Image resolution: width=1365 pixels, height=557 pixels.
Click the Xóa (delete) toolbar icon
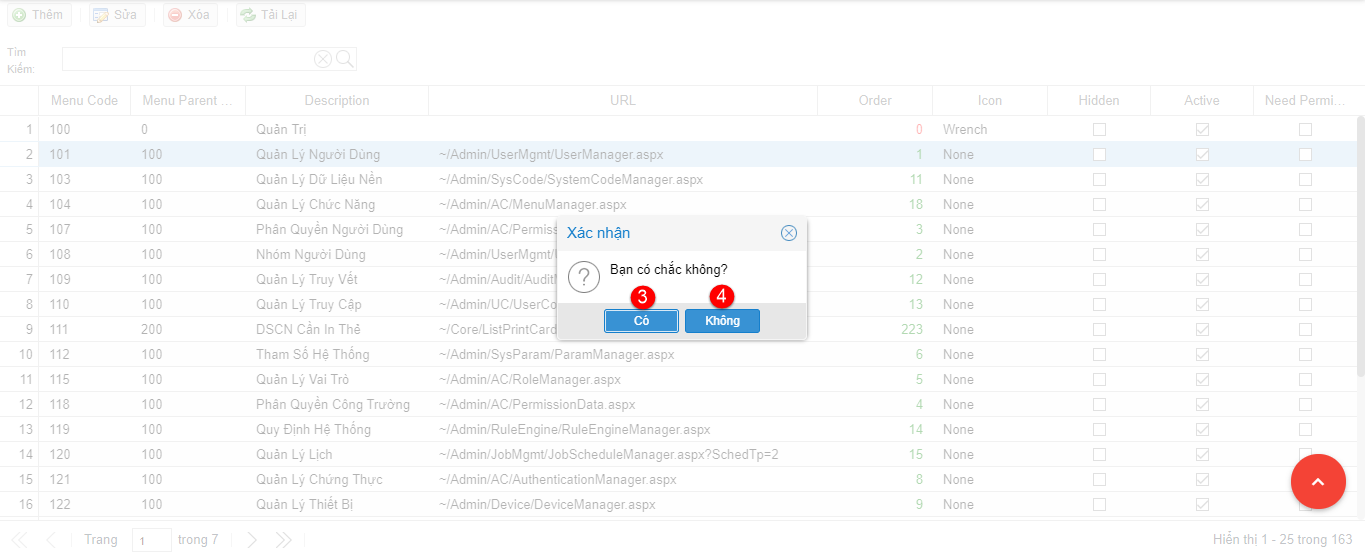coord(175,15)
